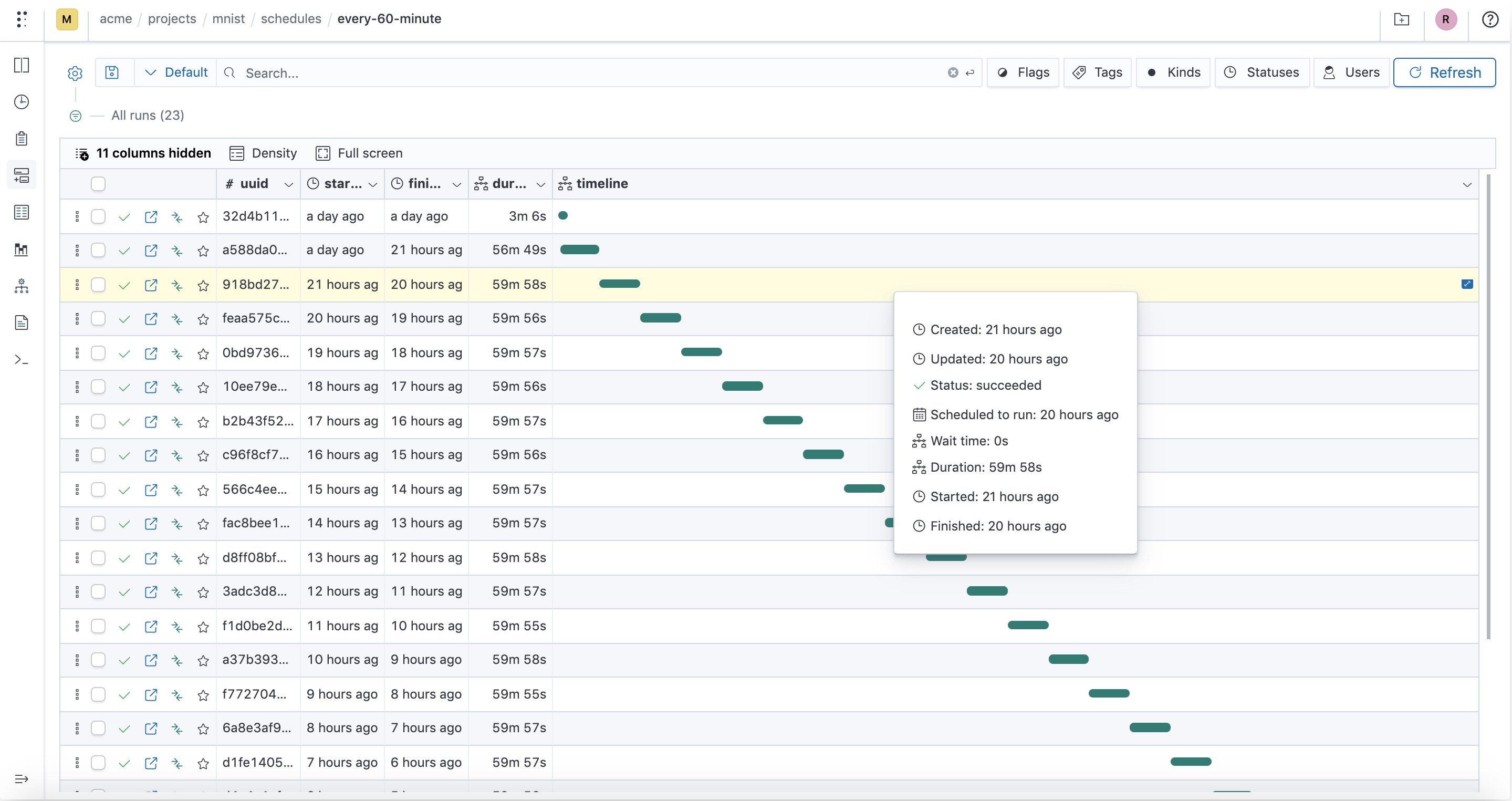Open row menu for run feaa575c
Image resolution: width=1512 pixels, height=801 pixels.
tap(77, 319)
